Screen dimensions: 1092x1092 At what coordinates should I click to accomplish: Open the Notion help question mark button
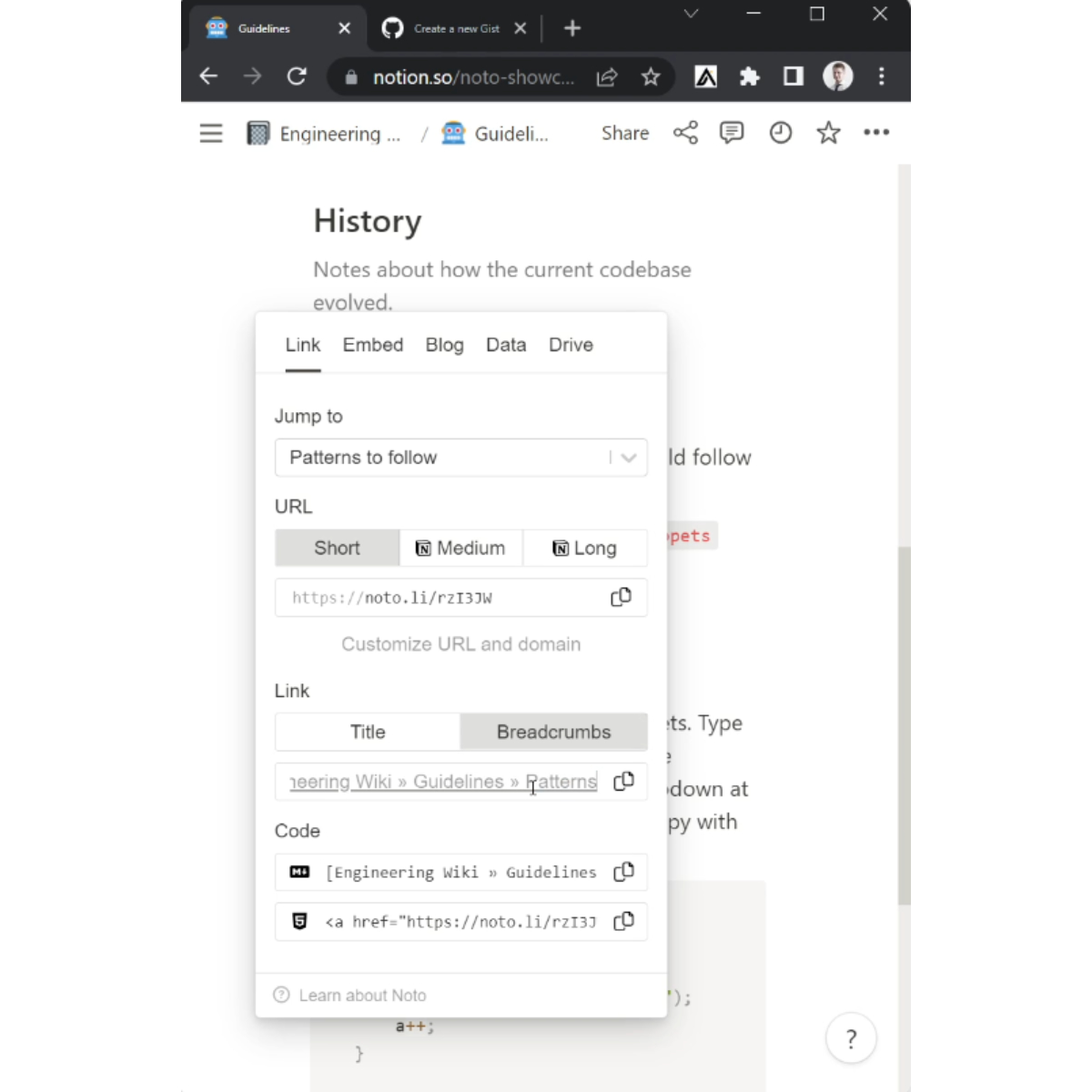pyautogui.click(x=851, y=1038)
